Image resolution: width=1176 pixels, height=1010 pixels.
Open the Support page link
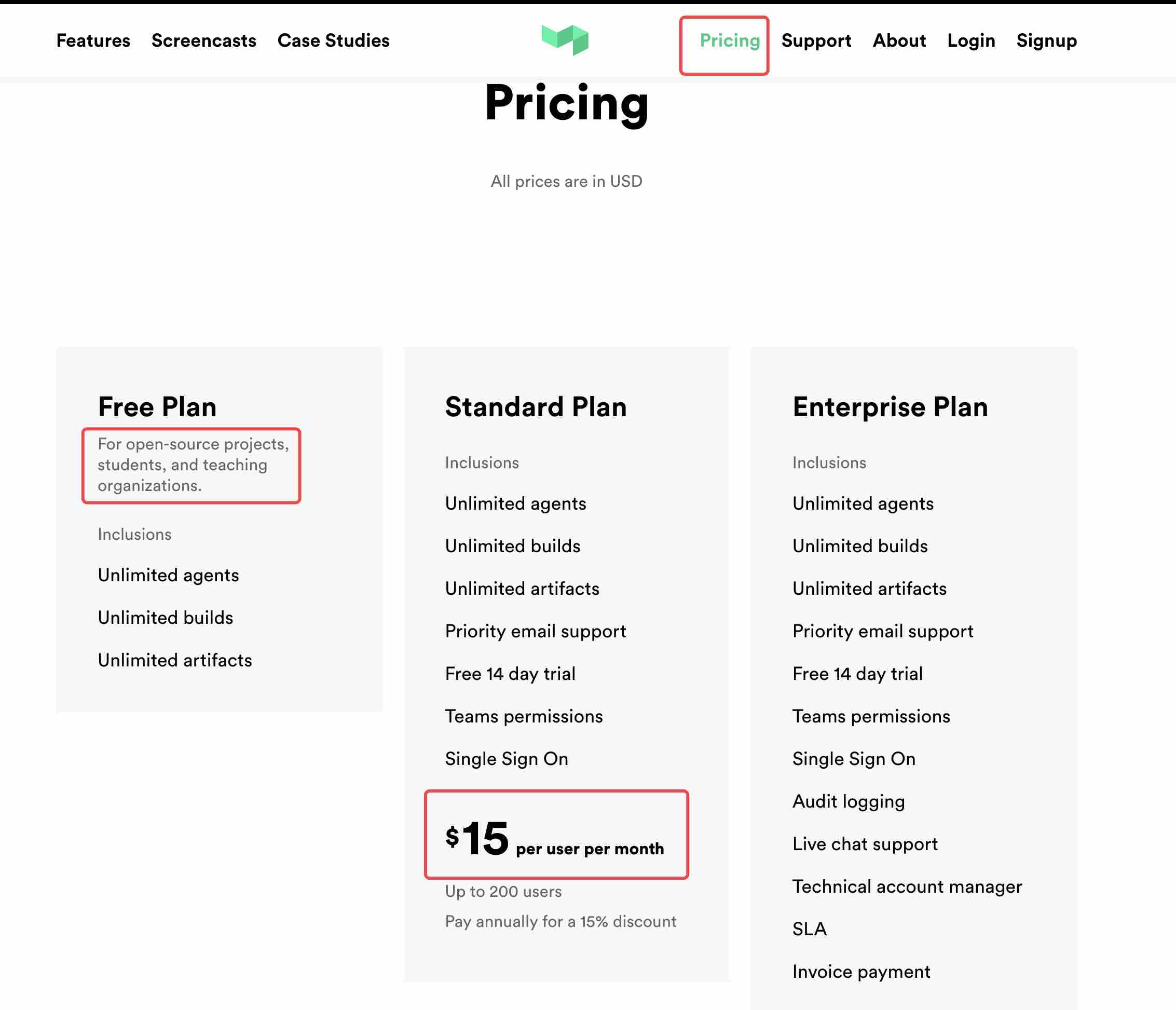pos(816,41)
